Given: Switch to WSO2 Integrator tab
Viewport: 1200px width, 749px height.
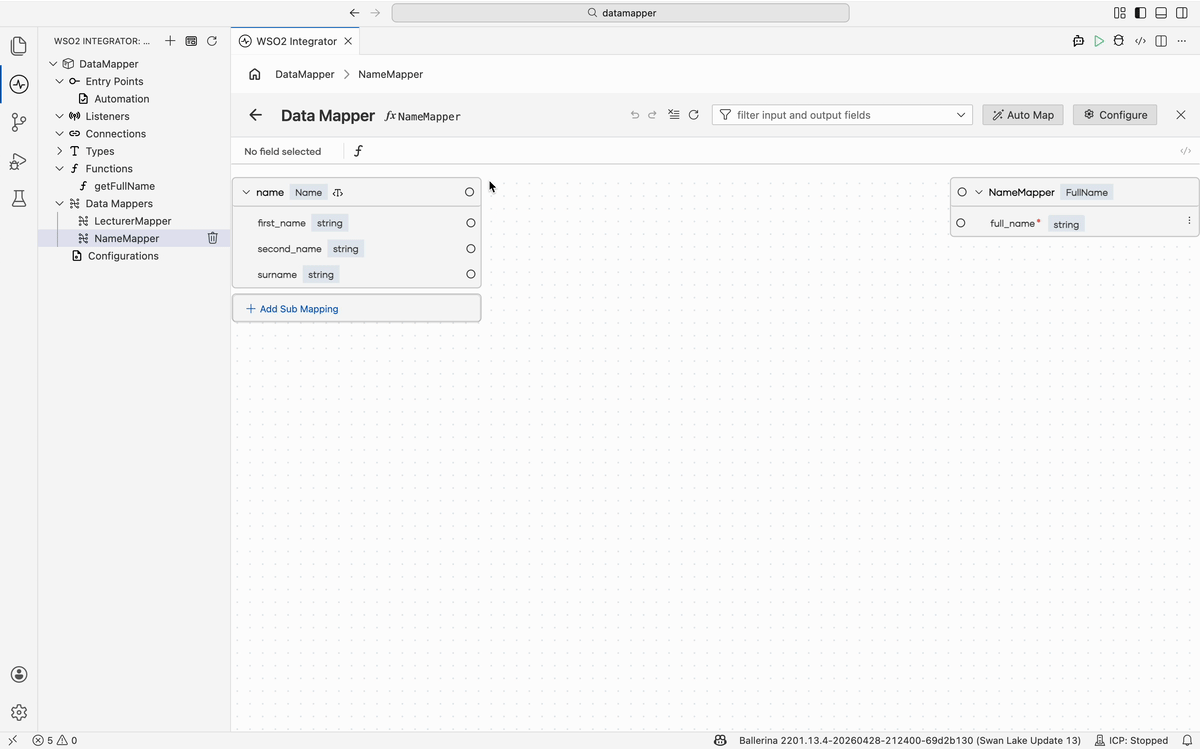Looking at the screenshot, I should 296,41.
